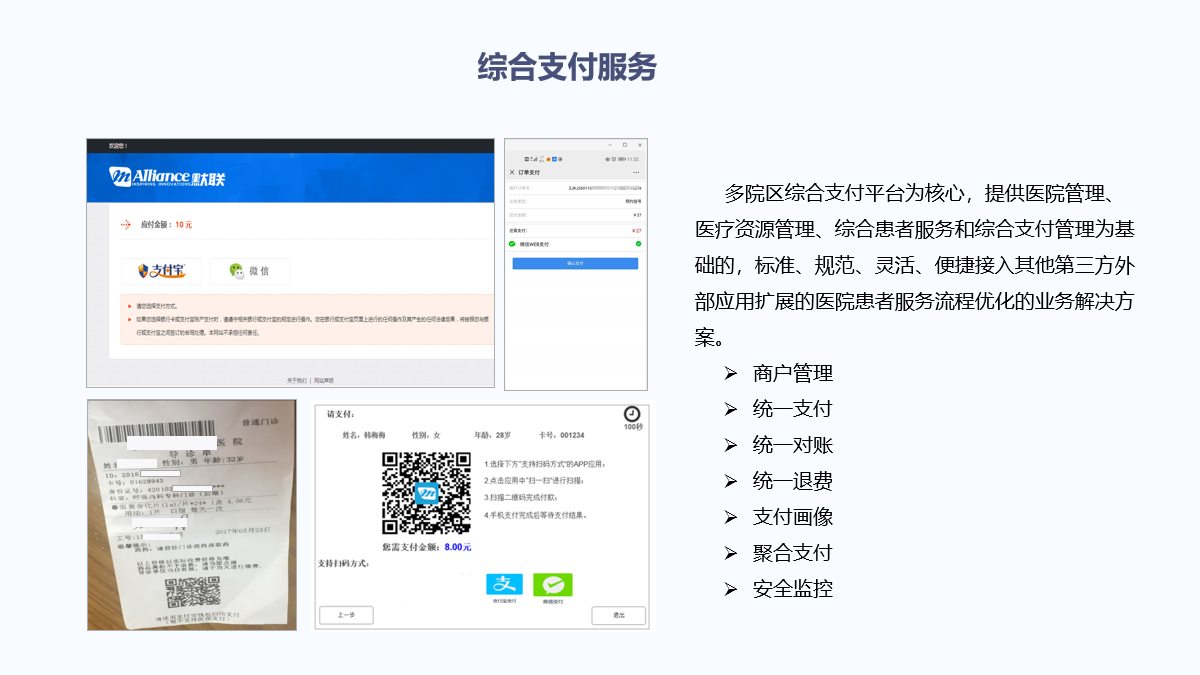This screenshot has height=675, width=1200.
Task: Click the X icon beside 订单支付
Action: click(512, 173)
